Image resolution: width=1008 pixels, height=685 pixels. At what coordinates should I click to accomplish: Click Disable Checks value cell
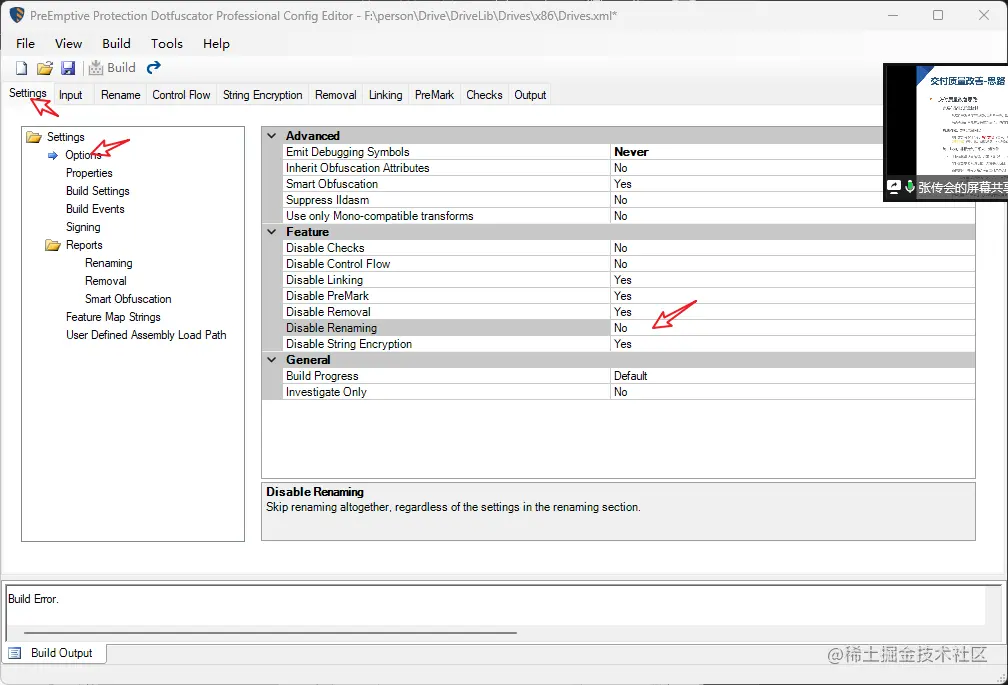[x=792, y=248]
